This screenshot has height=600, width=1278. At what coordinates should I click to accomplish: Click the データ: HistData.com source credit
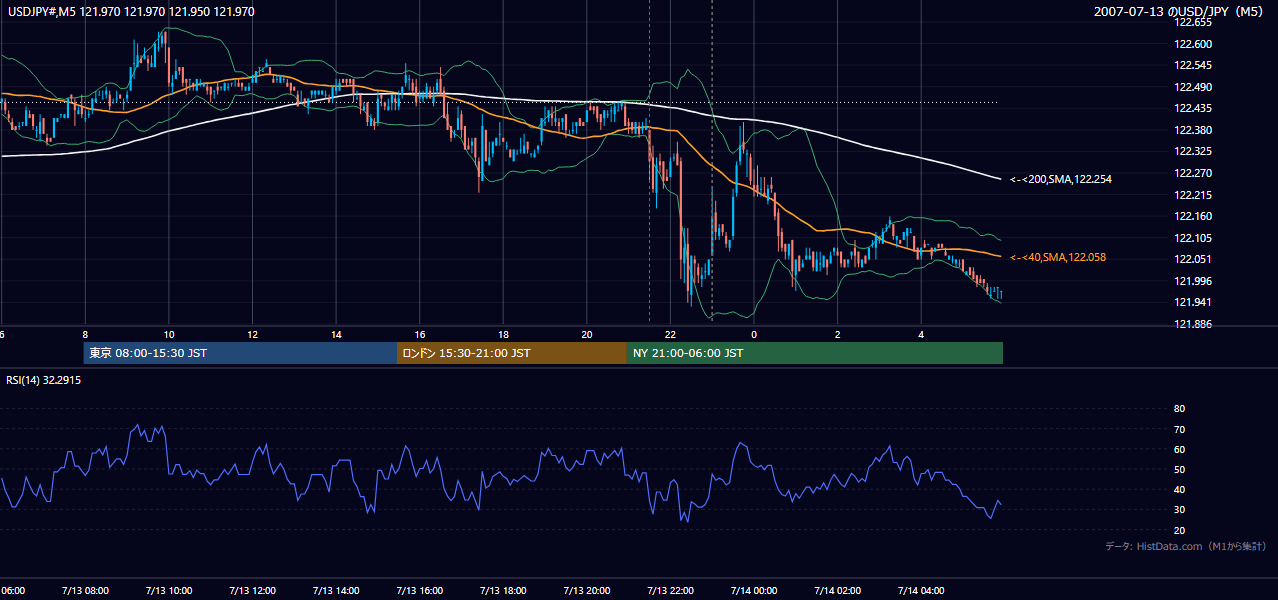coord(1186,546)
